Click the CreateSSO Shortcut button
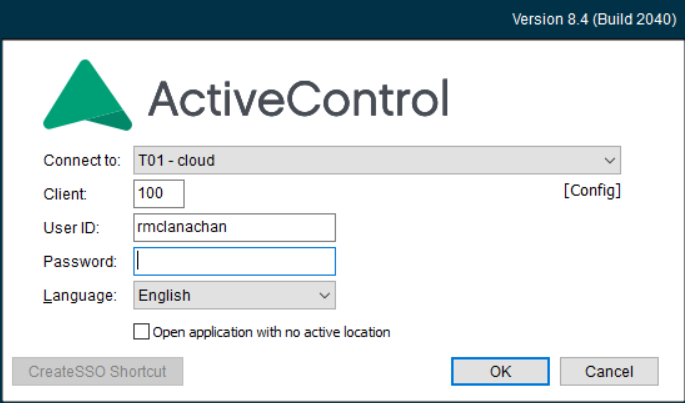 97,372
